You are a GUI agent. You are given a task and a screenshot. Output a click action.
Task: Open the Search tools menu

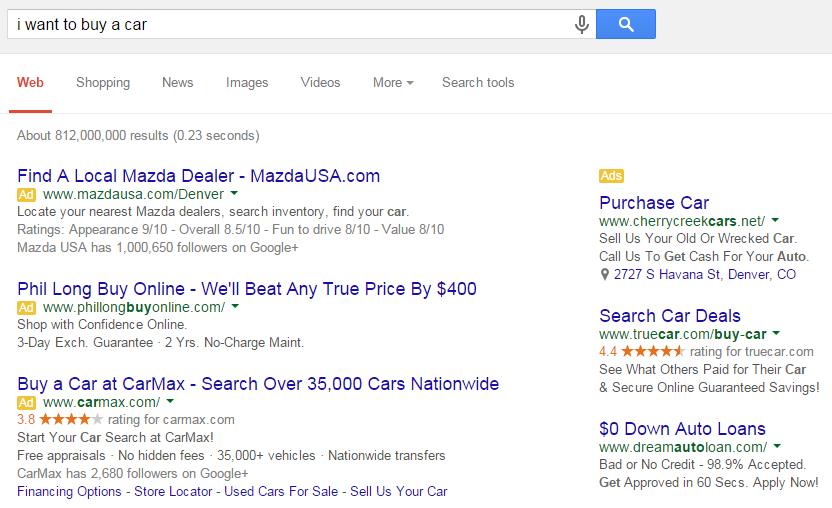point(478,83)
